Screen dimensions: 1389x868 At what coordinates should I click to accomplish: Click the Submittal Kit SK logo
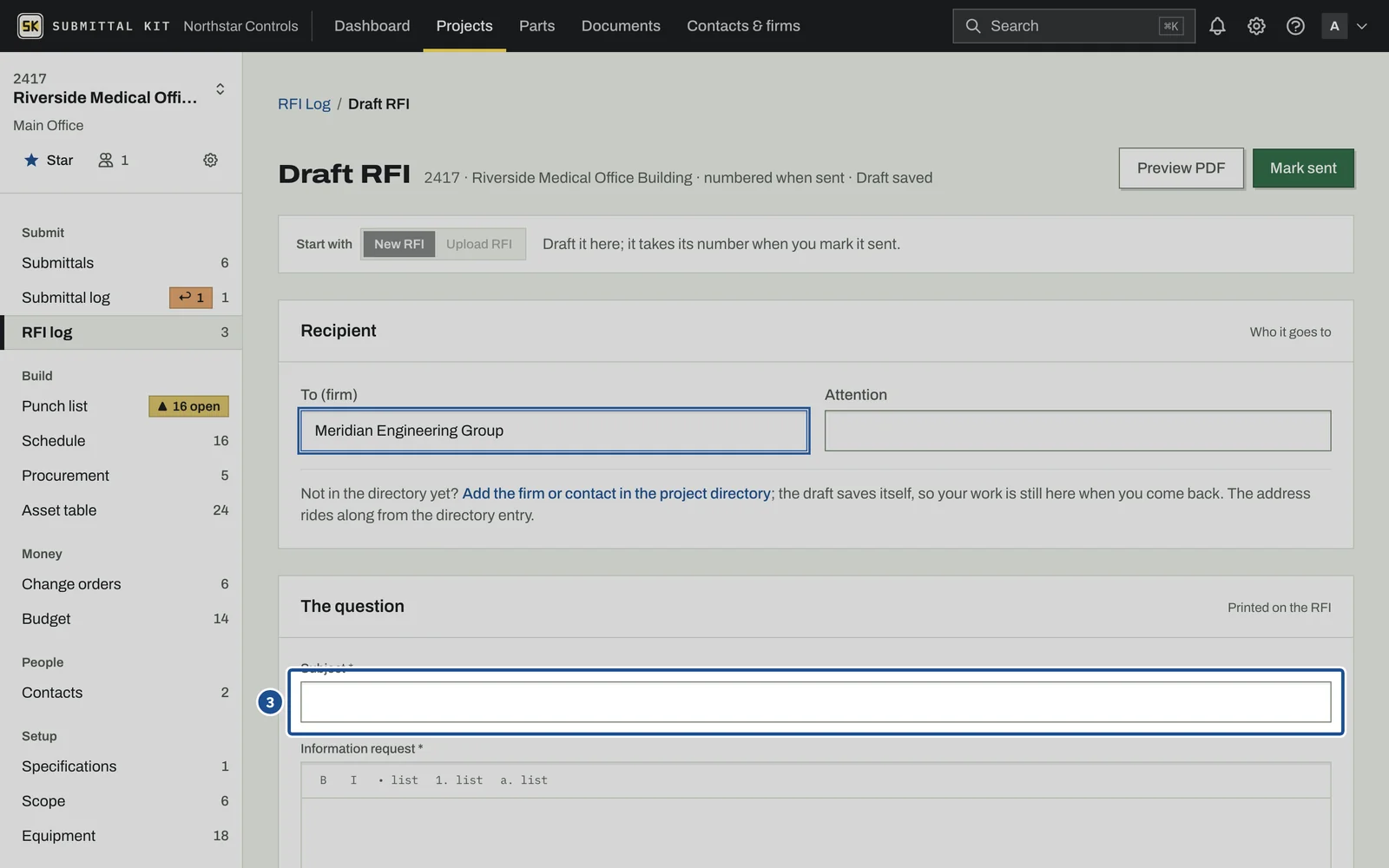[x=30, y=26]
